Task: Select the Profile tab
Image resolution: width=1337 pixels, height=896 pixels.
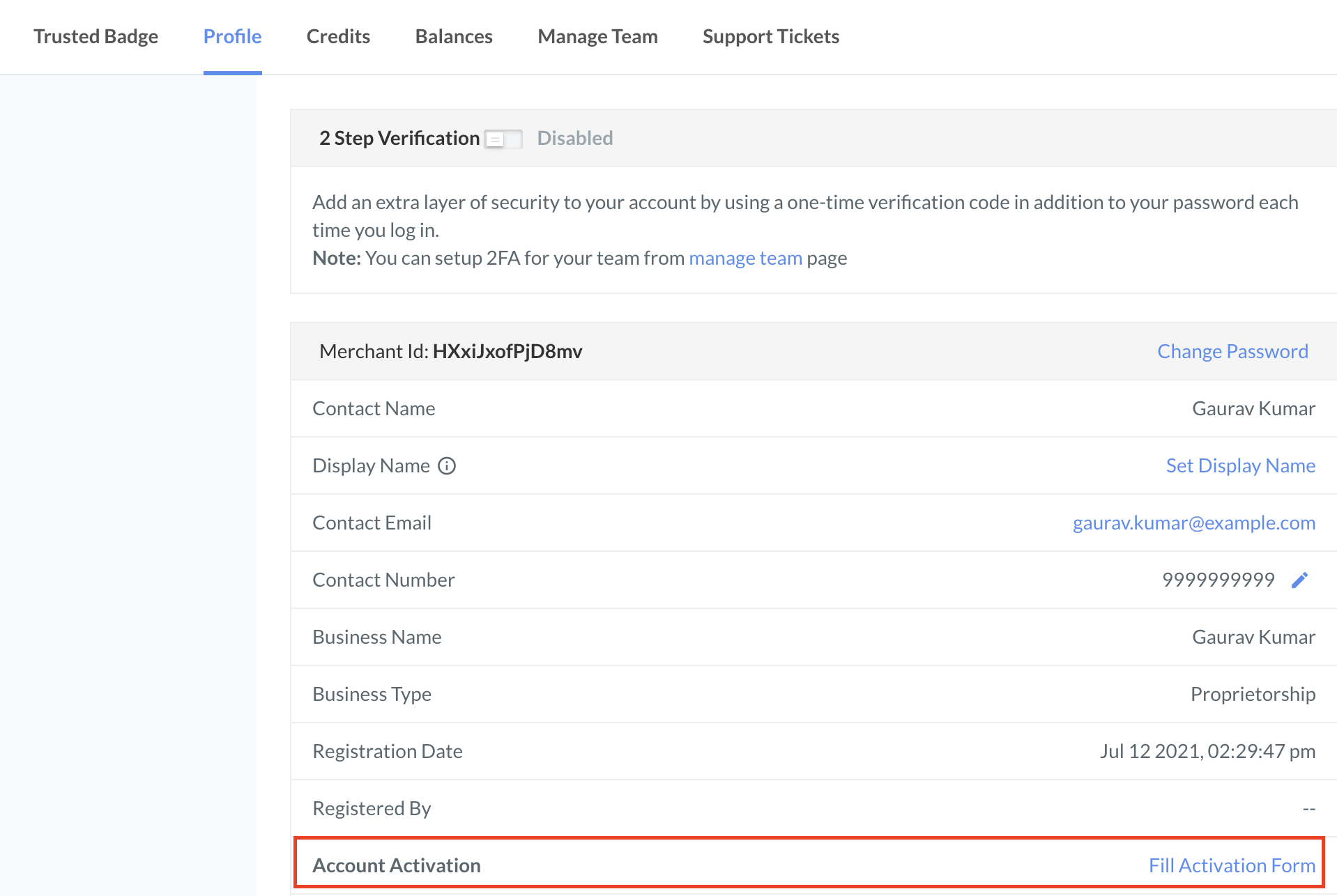Action: click(233, 36)
